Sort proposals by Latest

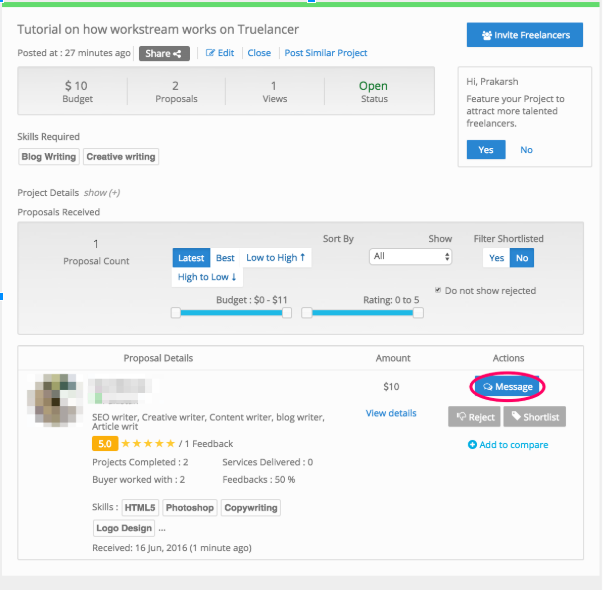click(x=192, y=258)
